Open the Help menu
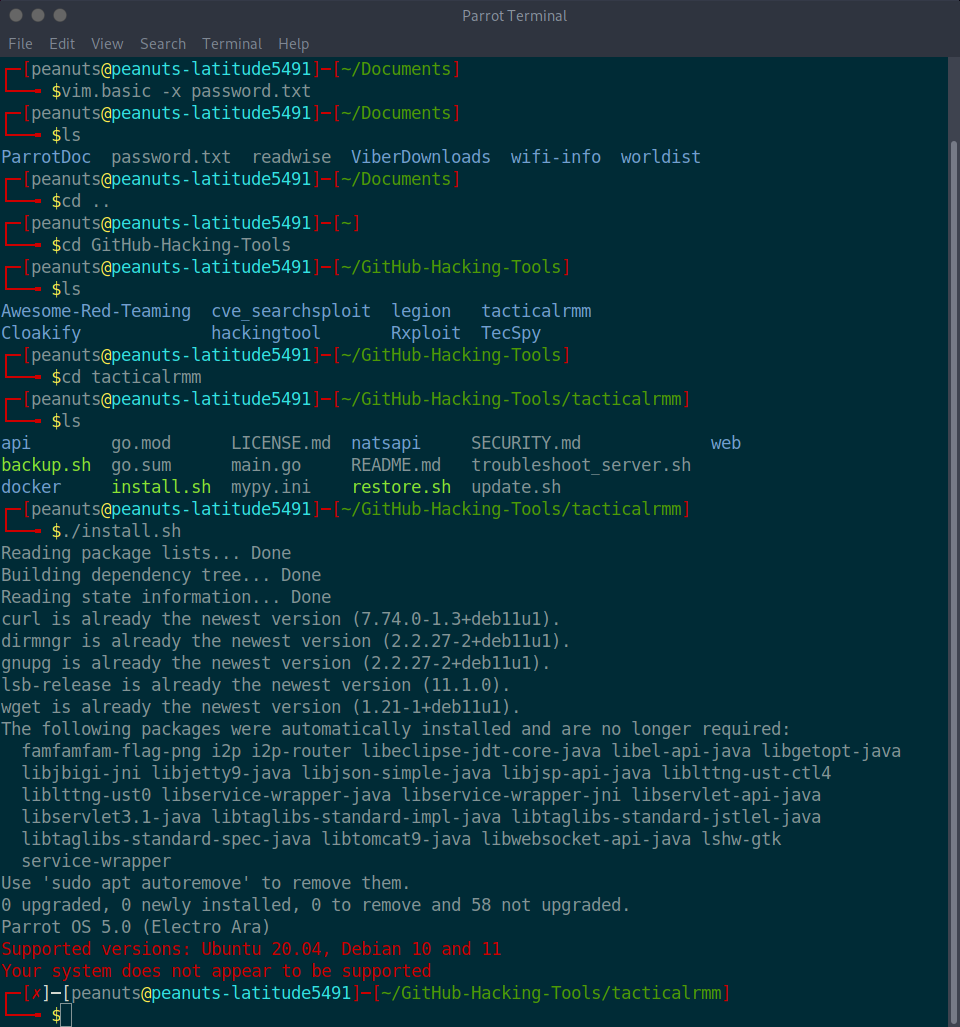Screen dimensions: 960x1027 pos(293,43)
